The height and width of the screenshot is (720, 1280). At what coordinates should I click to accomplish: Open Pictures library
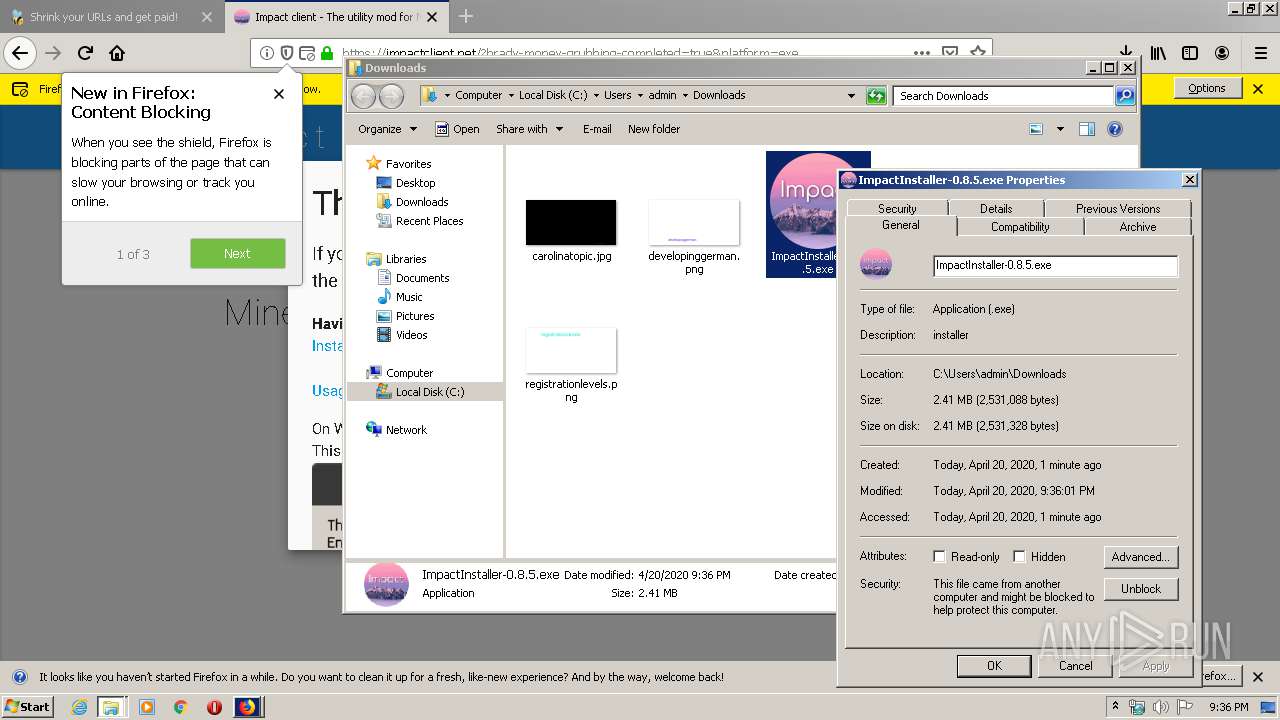[414, 316]
